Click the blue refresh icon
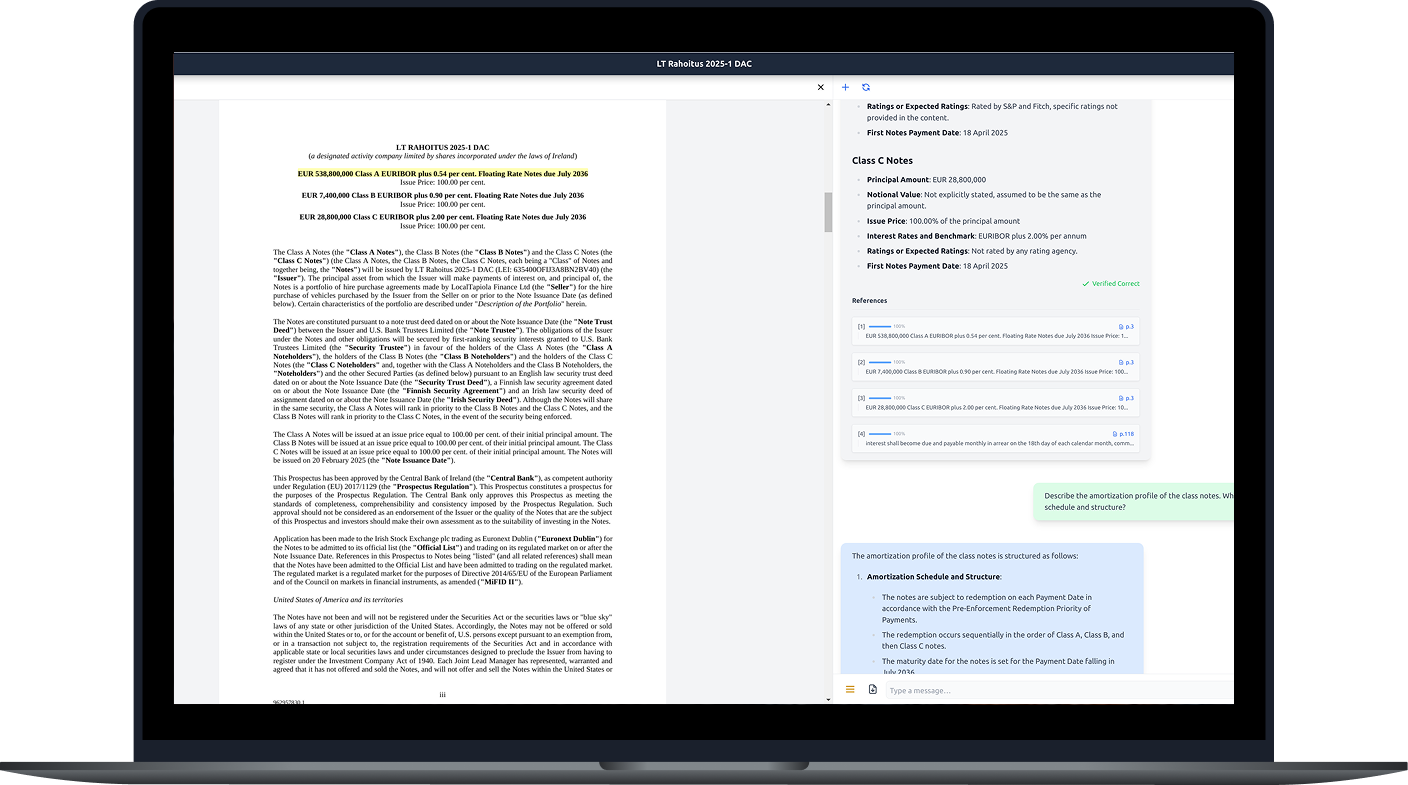The image size is (1408, 785). point(865,88)
